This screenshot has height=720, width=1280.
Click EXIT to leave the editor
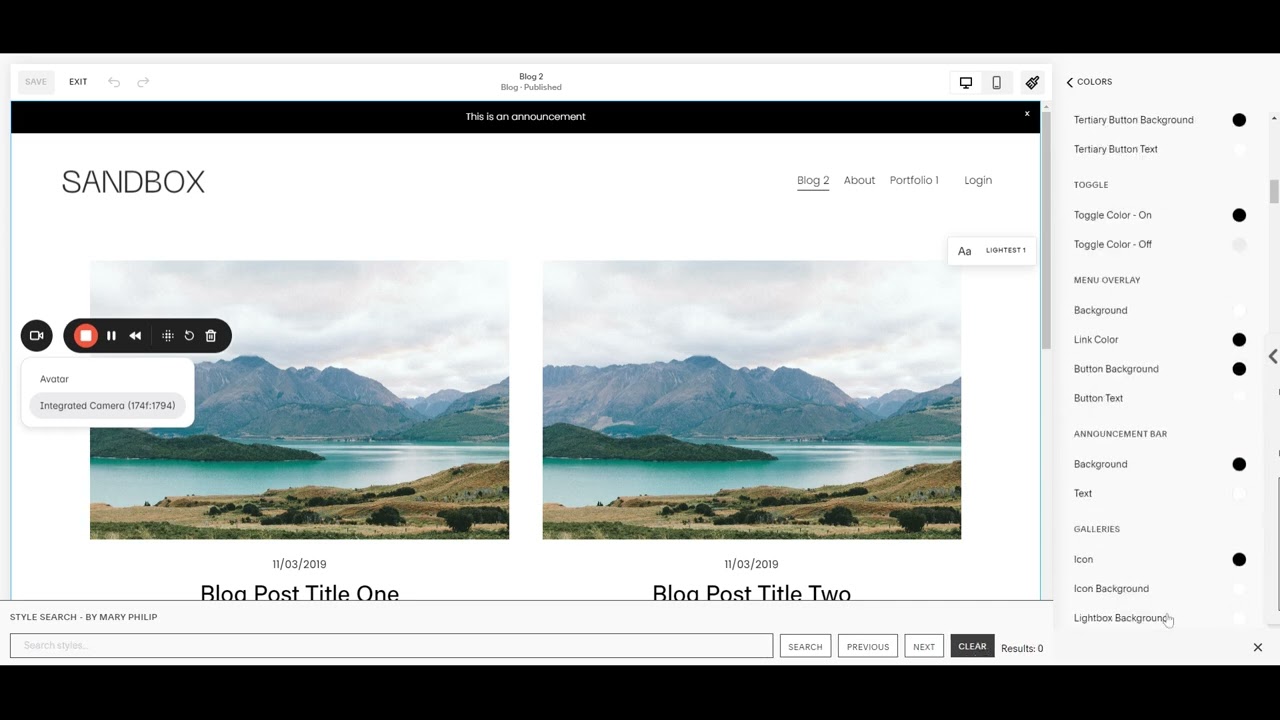point(78,82)
